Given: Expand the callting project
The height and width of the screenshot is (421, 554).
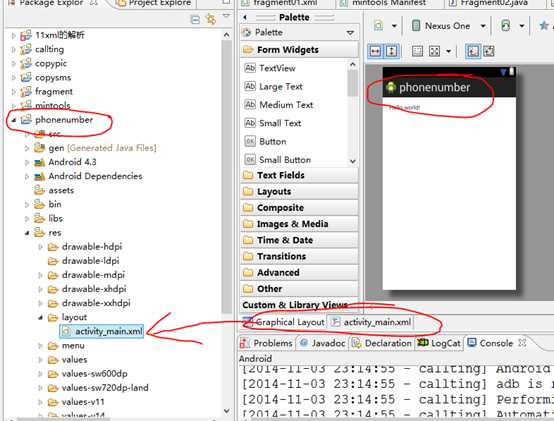Looking at the screenshot, I should coord(13,49).
